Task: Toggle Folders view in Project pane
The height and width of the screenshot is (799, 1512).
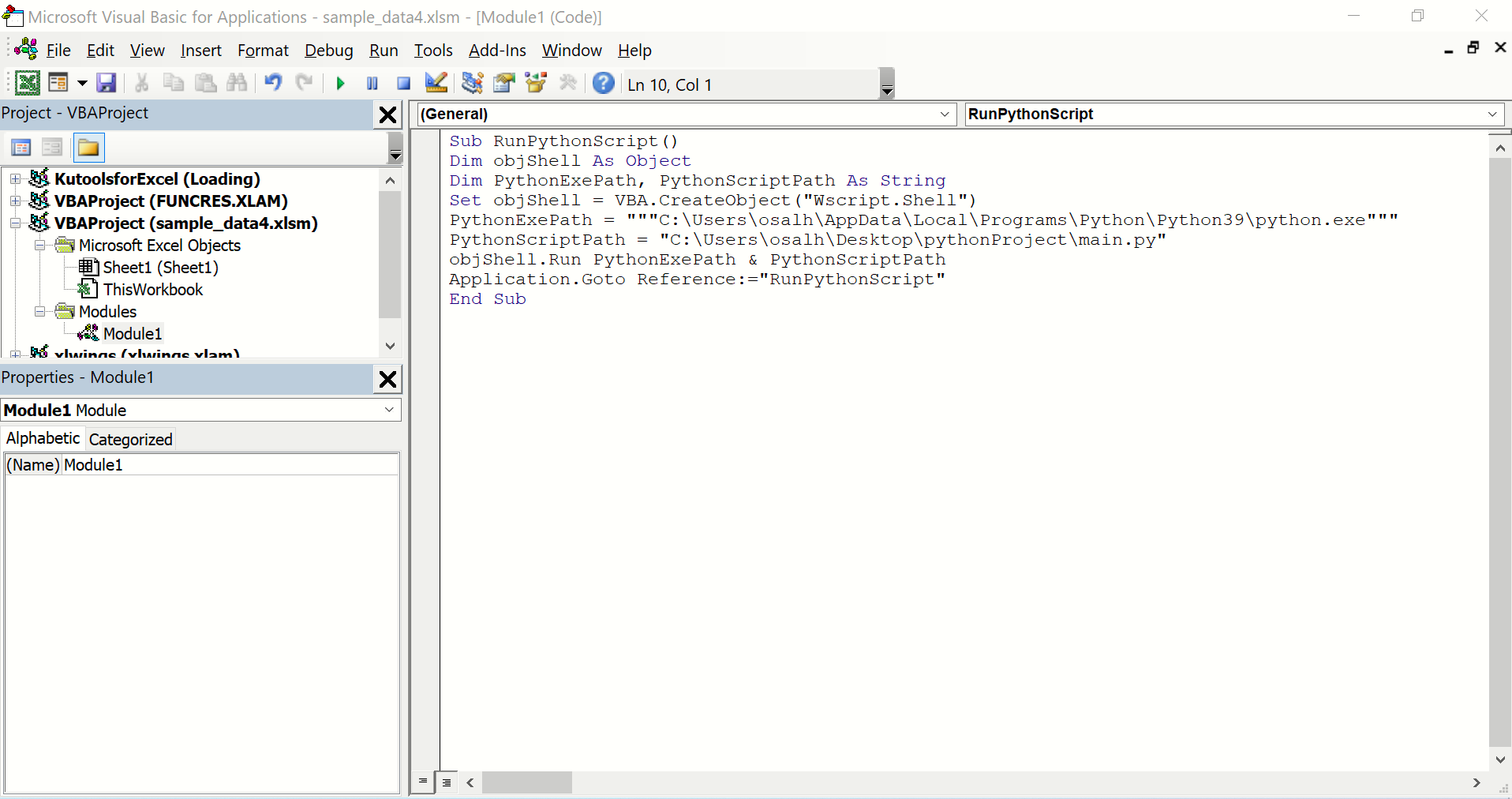Action: [x=88, y=148]
